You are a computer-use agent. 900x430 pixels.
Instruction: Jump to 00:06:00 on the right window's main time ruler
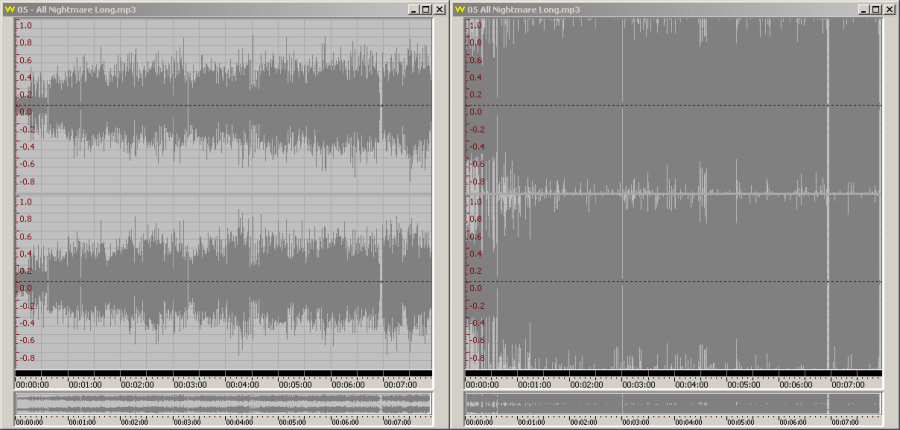pos(796,383)
